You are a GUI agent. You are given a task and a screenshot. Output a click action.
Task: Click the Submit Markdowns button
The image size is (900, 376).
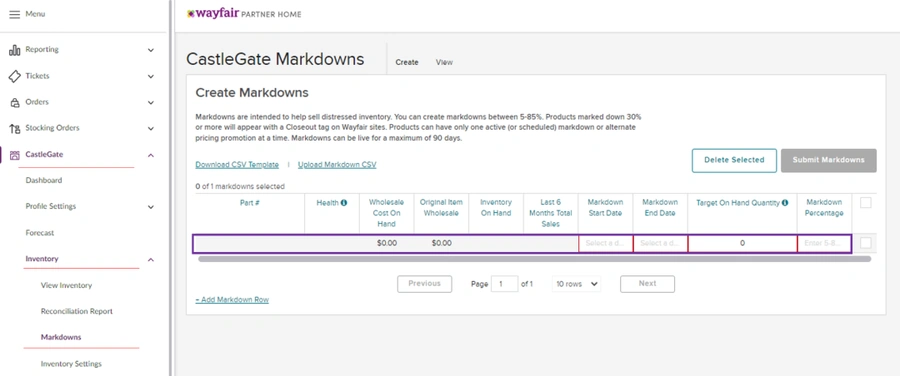click(828, 161)
